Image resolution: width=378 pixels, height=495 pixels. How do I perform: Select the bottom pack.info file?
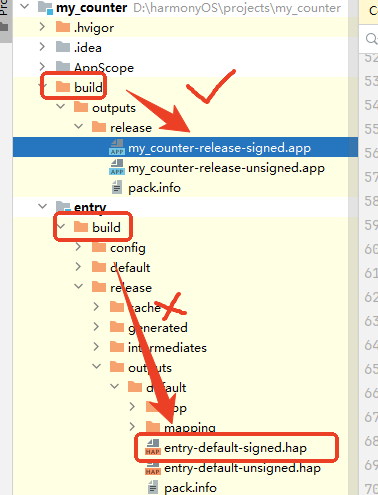(x=190, y=488)
